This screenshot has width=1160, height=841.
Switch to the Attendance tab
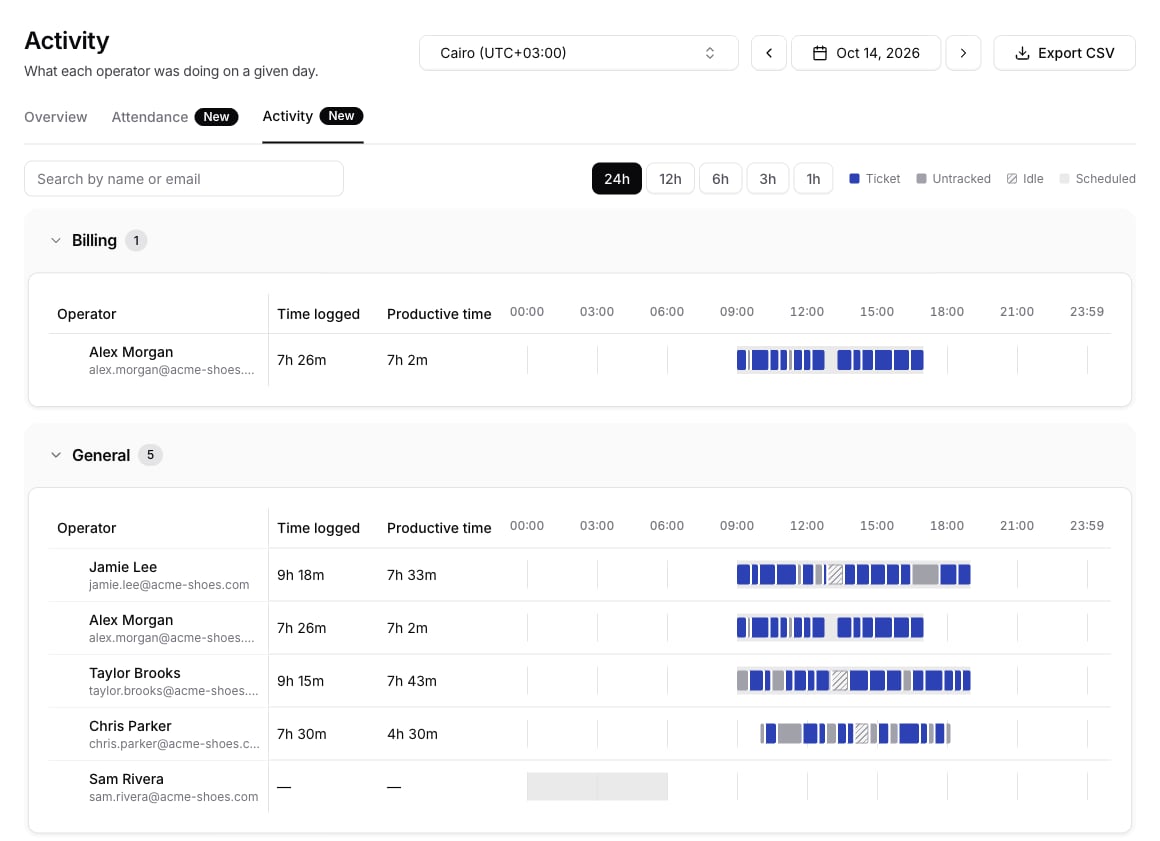pos(175,117)
